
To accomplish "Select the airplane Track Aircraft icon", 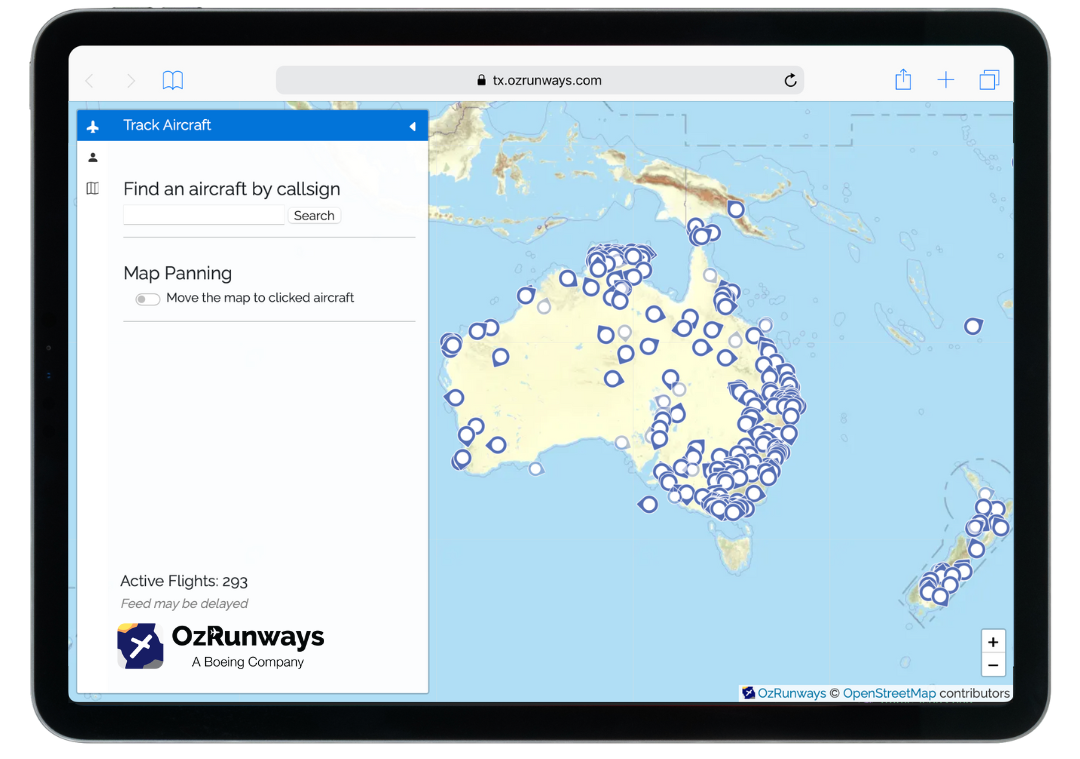I will 92,125.
